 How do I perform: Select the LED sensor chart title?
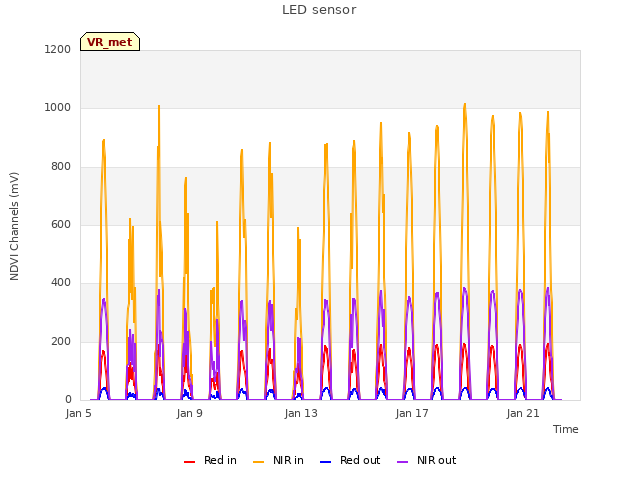[319, 10]
